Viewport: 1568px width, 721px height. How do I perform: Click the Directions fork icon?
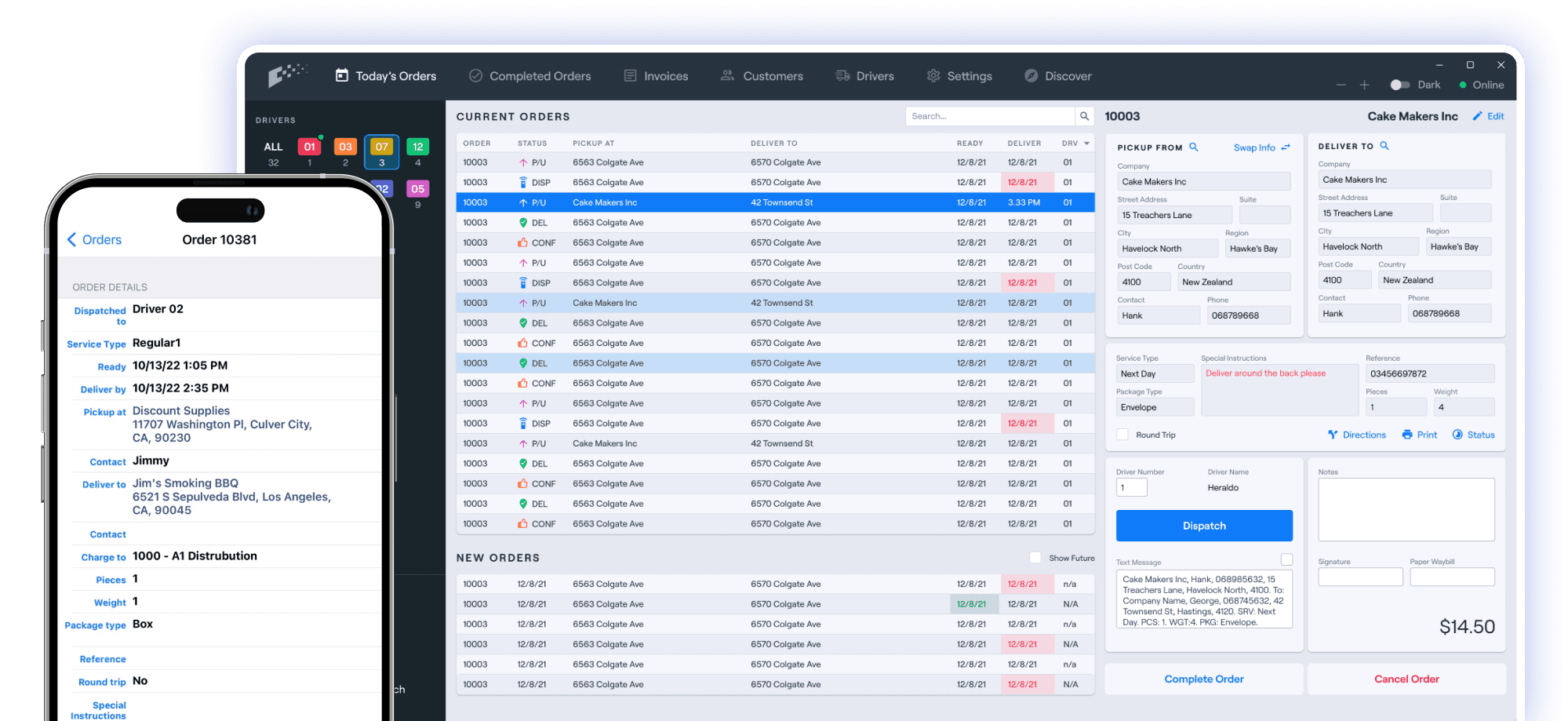(1333, 435)
